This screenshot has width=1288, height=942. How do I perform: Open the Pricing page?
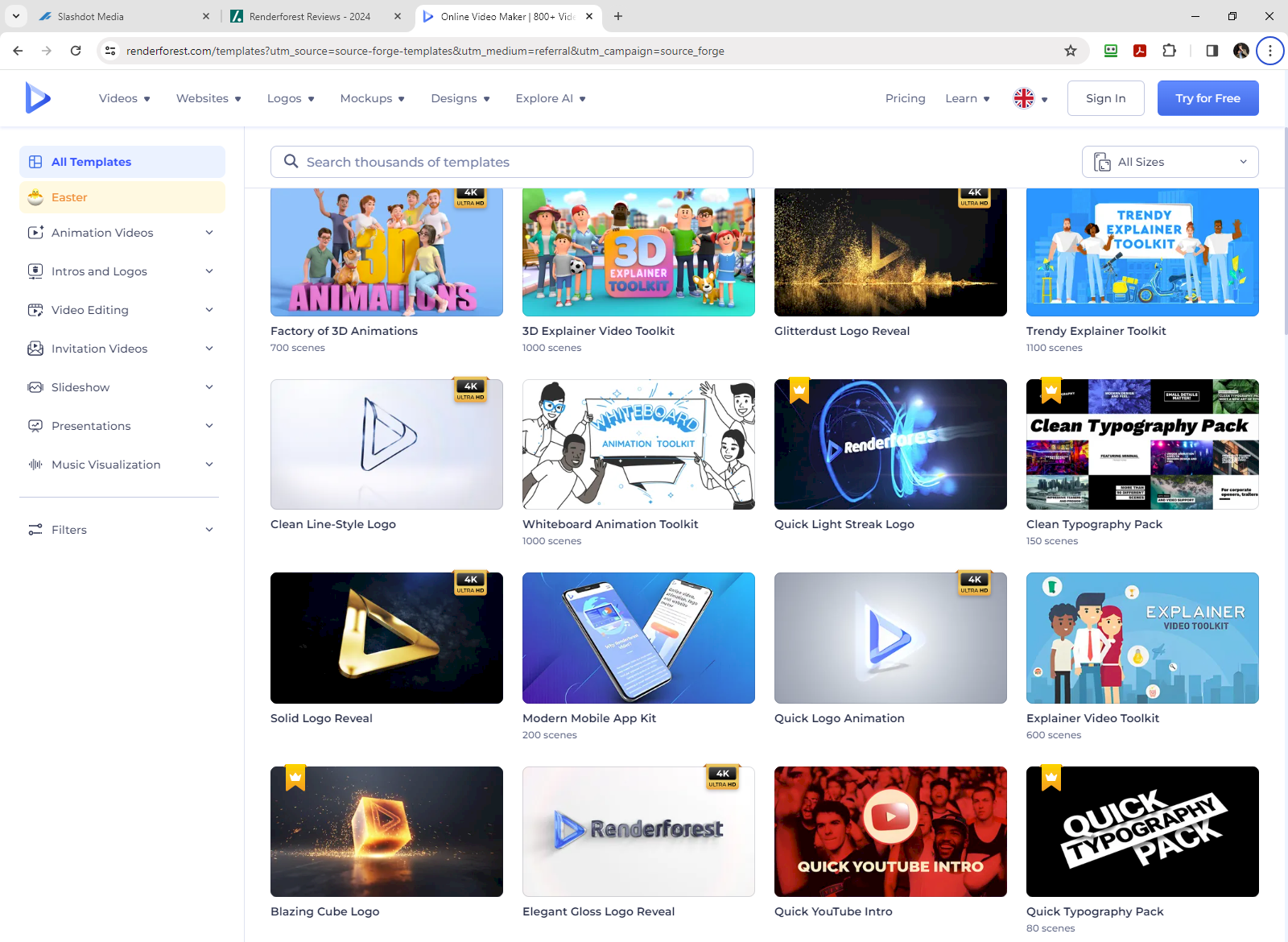coord(905,97)
